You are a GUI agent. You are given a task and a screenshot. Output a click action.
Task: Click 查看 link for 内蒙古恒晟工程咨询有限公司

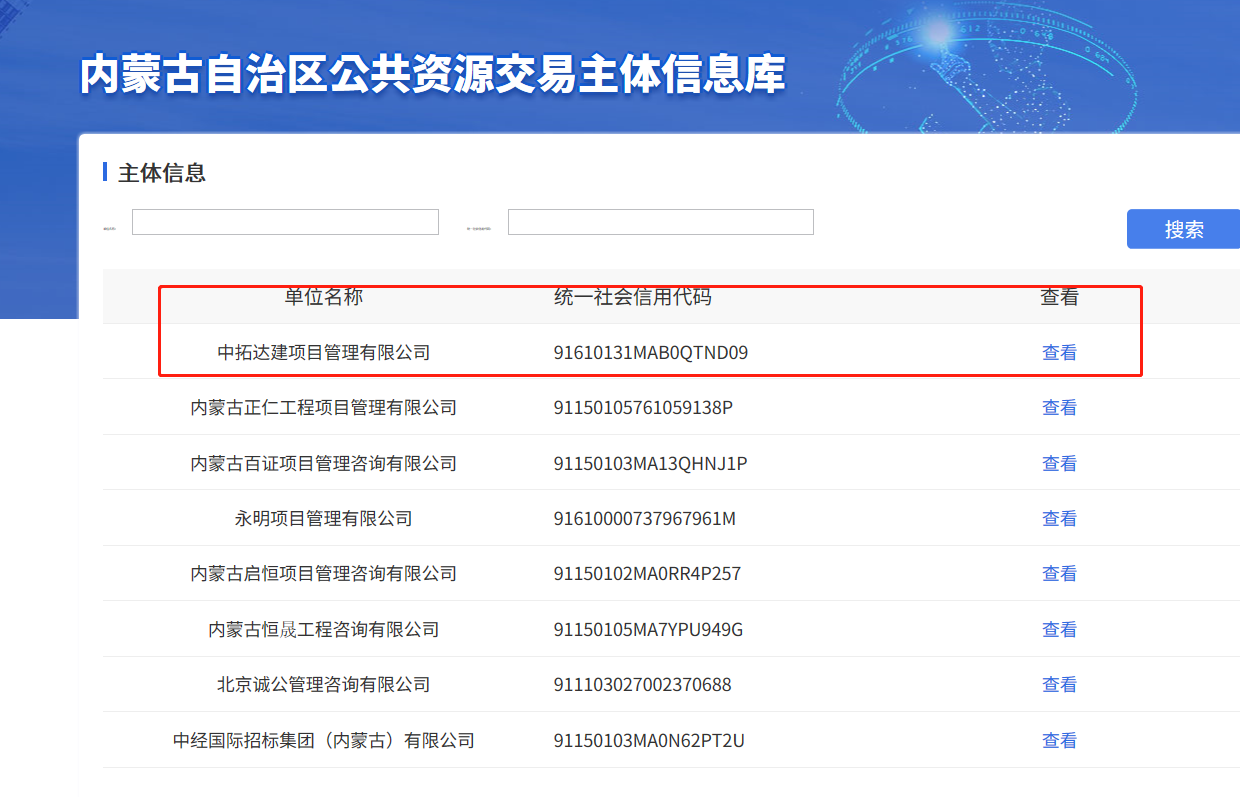coord(1059,629)
